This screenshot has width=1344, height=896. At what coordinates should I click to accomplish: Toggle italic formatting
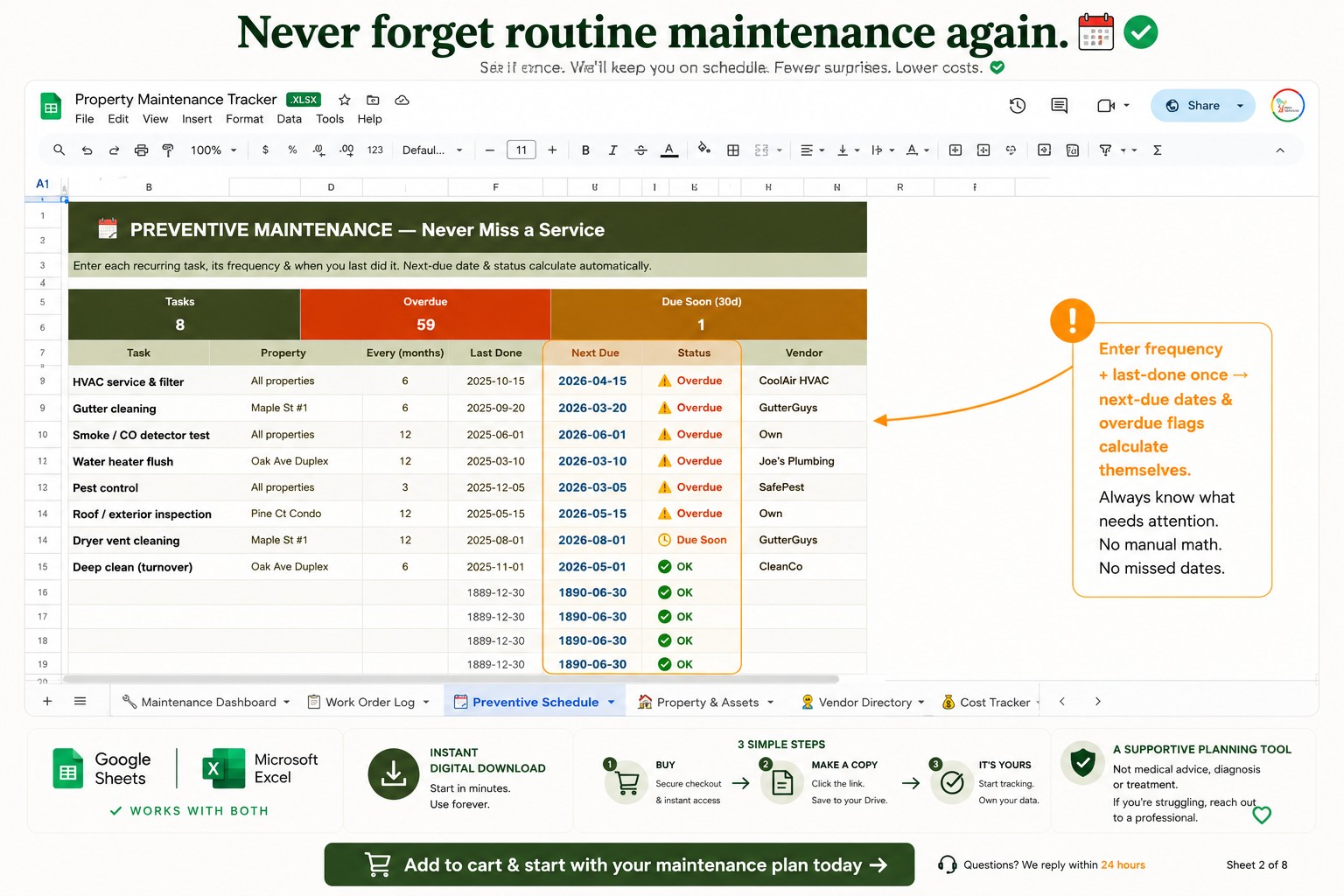coord(613,150)
